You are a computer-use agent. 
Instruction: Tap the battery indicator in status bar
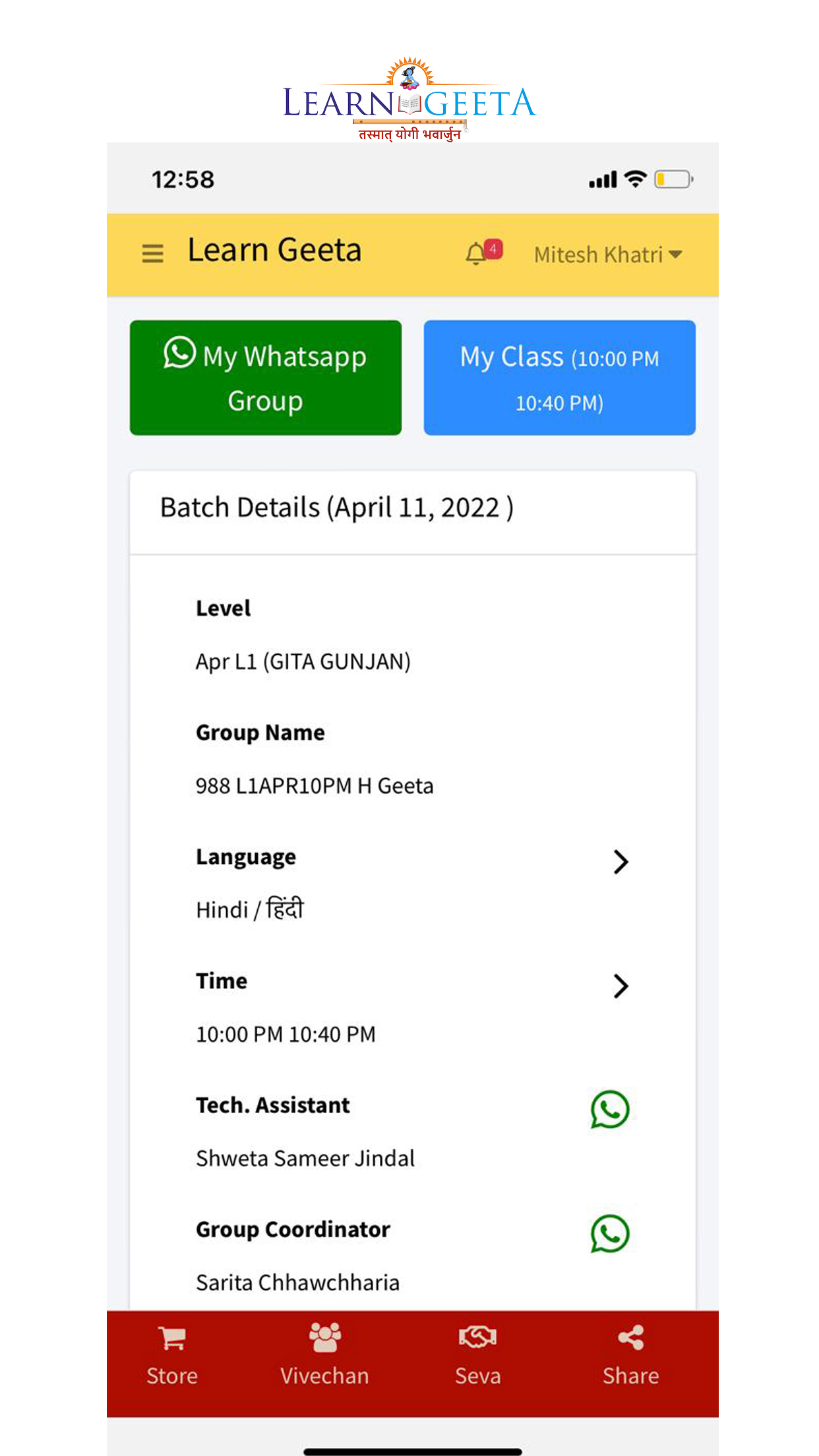click(673, 179)
